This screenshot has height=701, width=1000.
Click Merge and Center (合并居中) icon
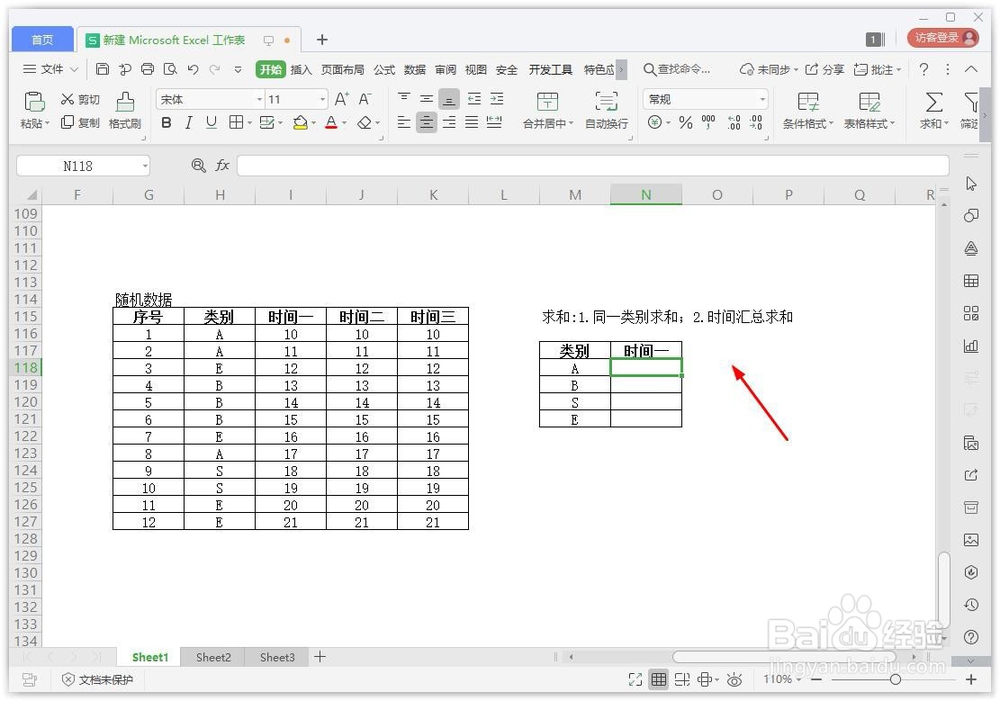[x=547, y=101]
